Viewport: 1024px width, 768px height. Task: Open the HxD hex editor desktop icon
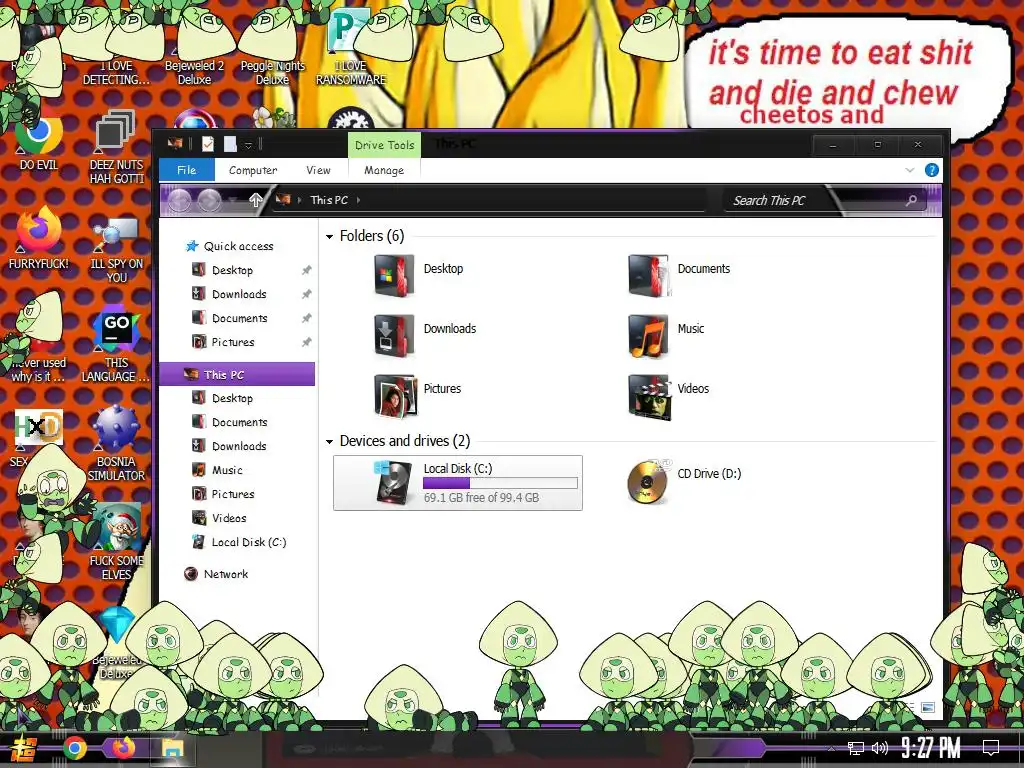[39, 428]
